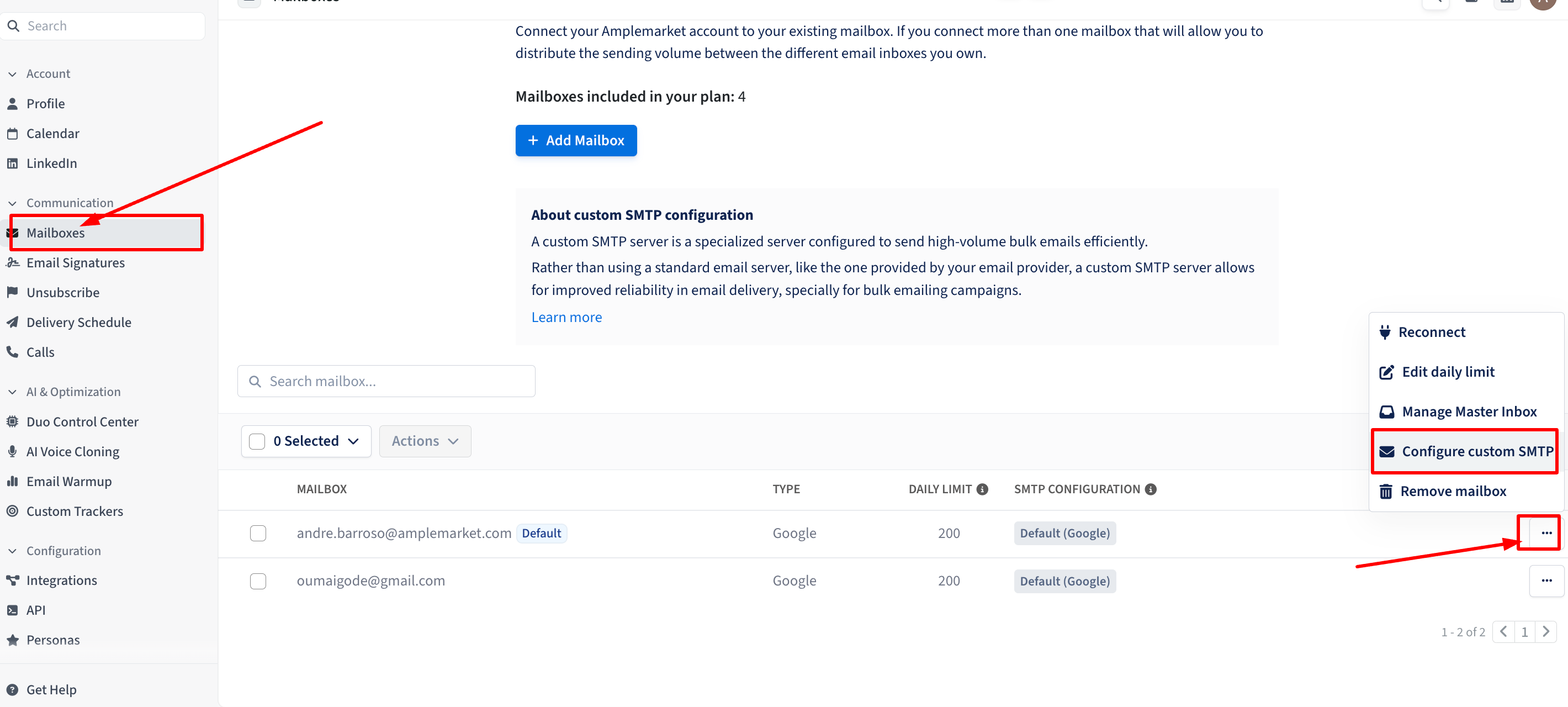Click the Add Mailbox button
1568x707 pixels.
(x=575, y=140)
